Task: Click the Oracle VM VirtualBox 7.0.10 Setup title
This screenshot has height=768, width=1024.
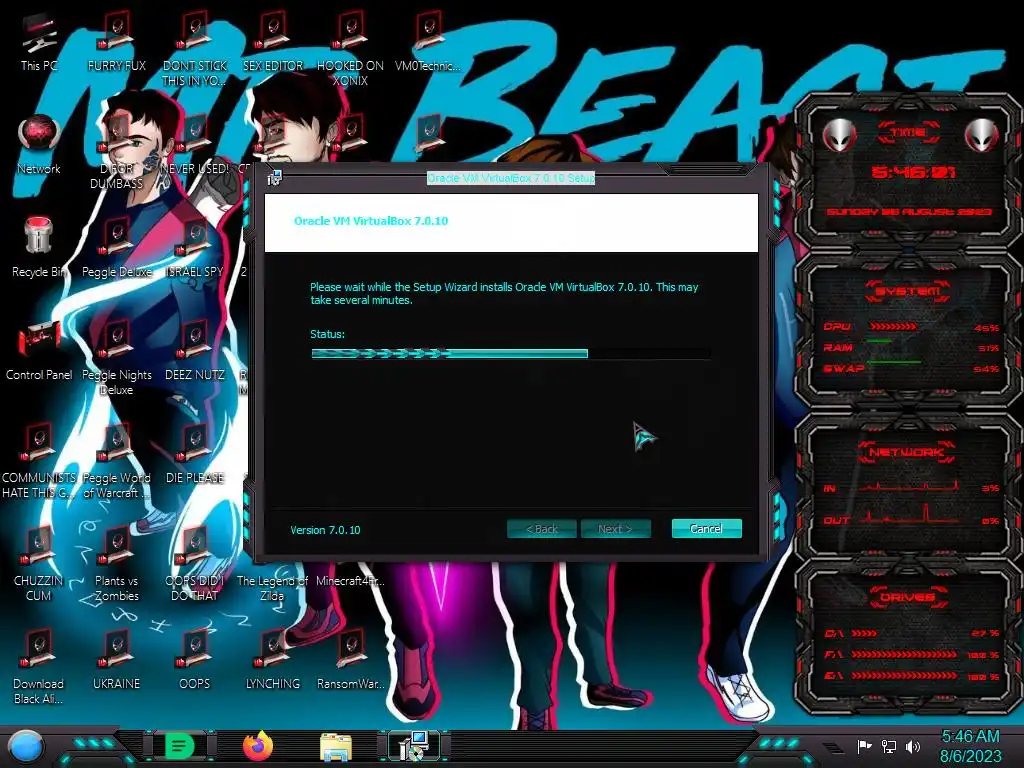Action: (511, 178)
